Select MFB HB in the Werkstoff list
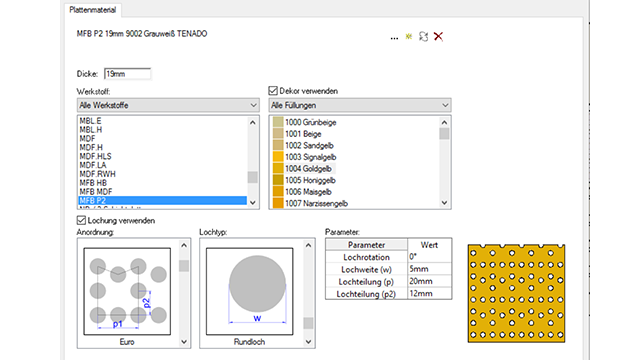 pyautogui.click(x=93, y=183)
